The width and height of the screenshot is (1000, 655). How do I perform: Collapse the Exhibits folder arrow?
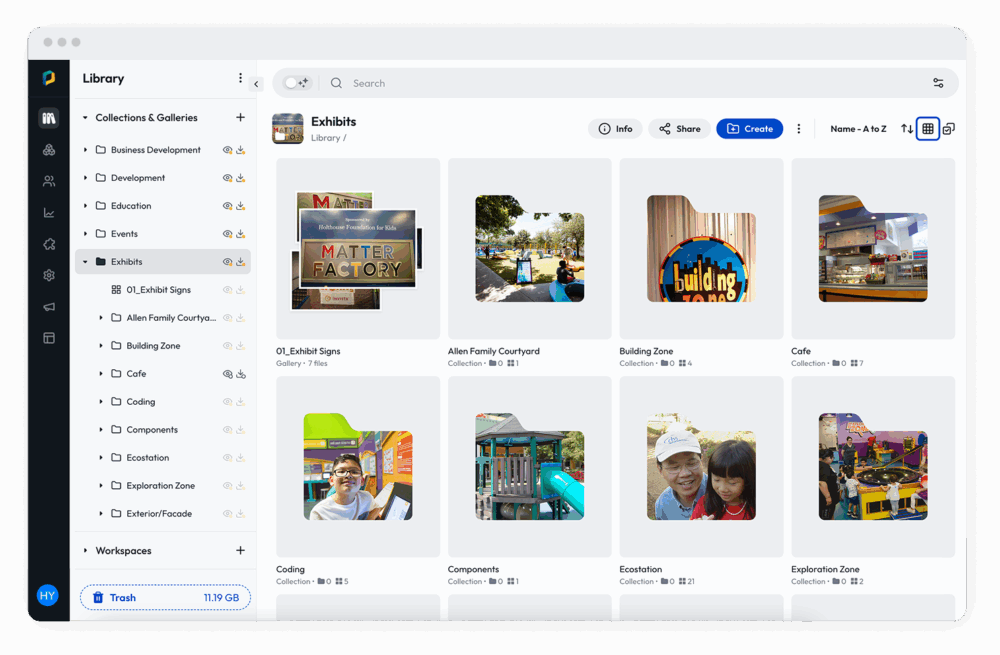85,262
